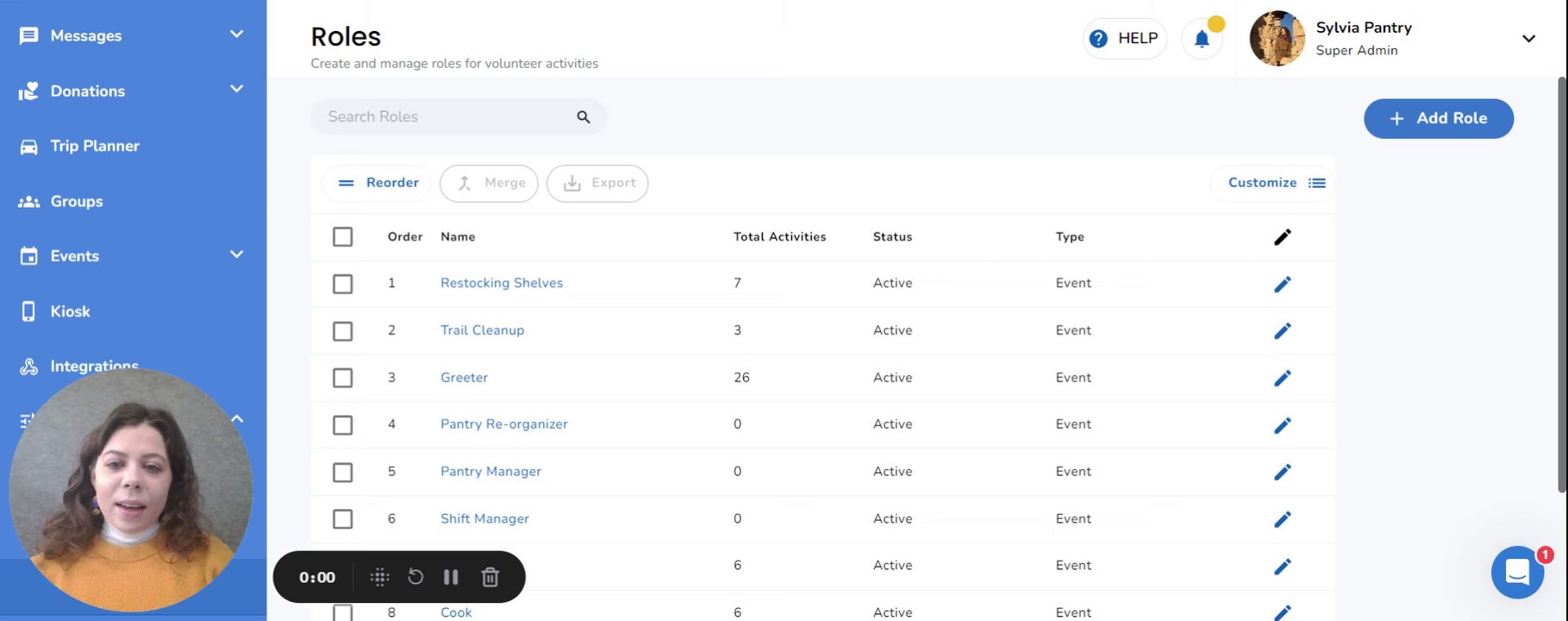Go to Trip Planner in sidebar
Image resolution: width=1568 pixels, height=621 pixels.
94,146
